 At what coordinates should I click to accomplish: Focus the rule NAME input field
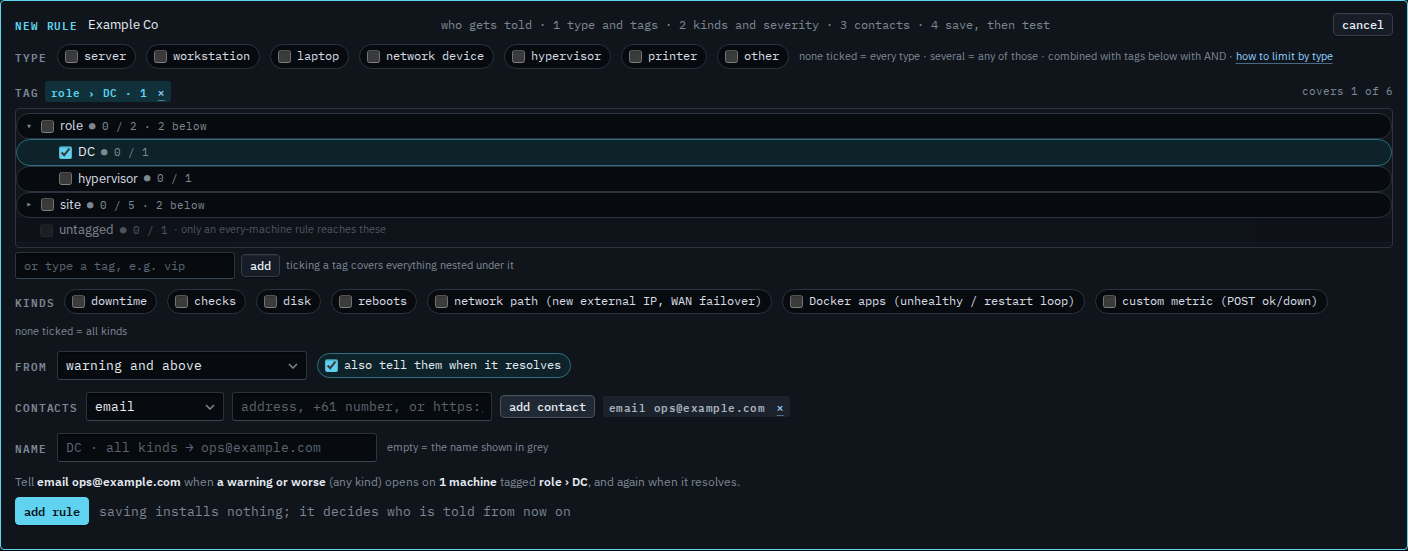[217, 447]
